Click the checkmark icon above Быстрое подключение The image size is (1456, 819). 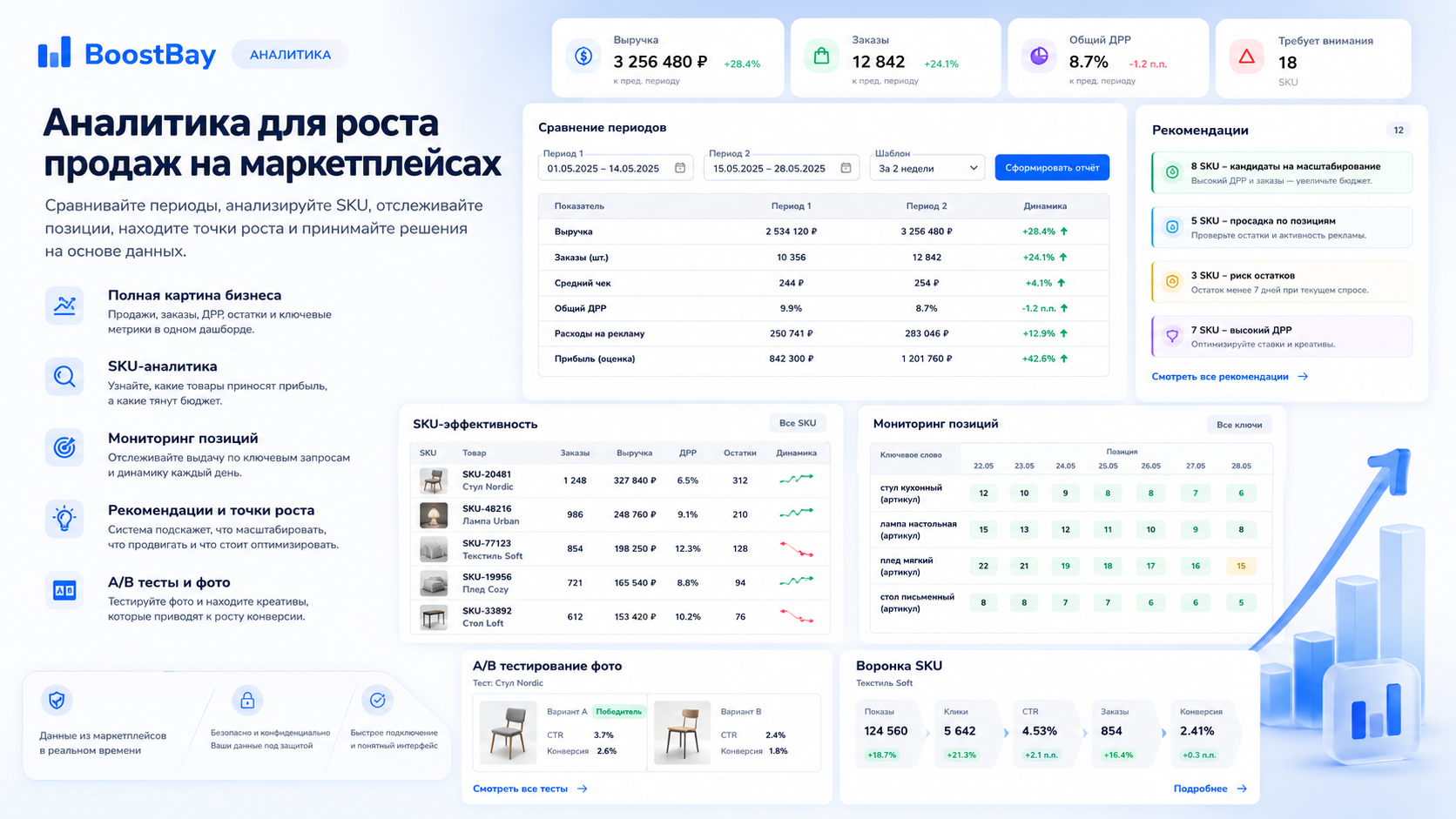pos(377,700)
